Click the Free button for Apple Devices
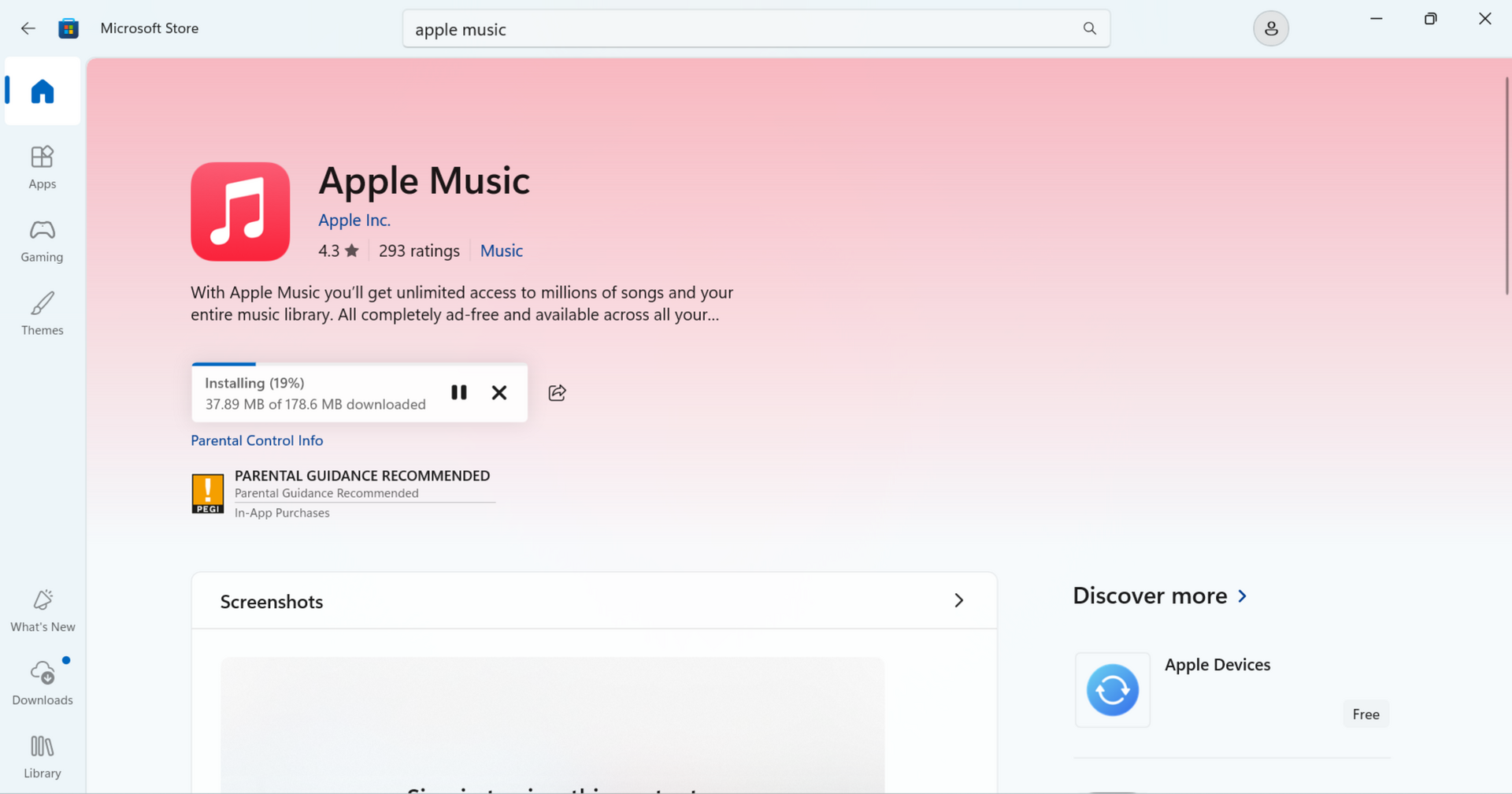The image size is (1512, 794). (1366, 714)
